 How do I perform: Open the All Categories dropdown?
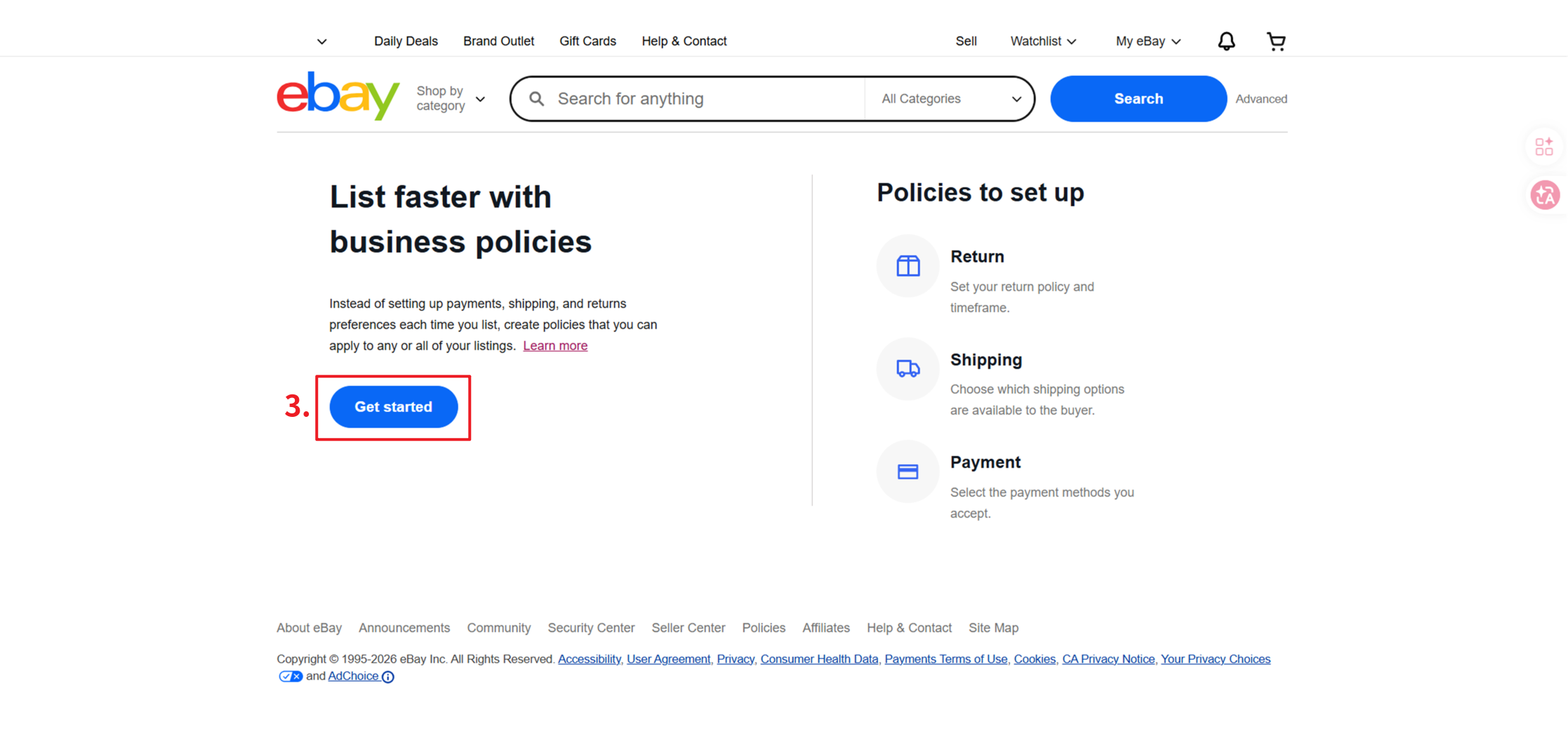tap(950, 99)
